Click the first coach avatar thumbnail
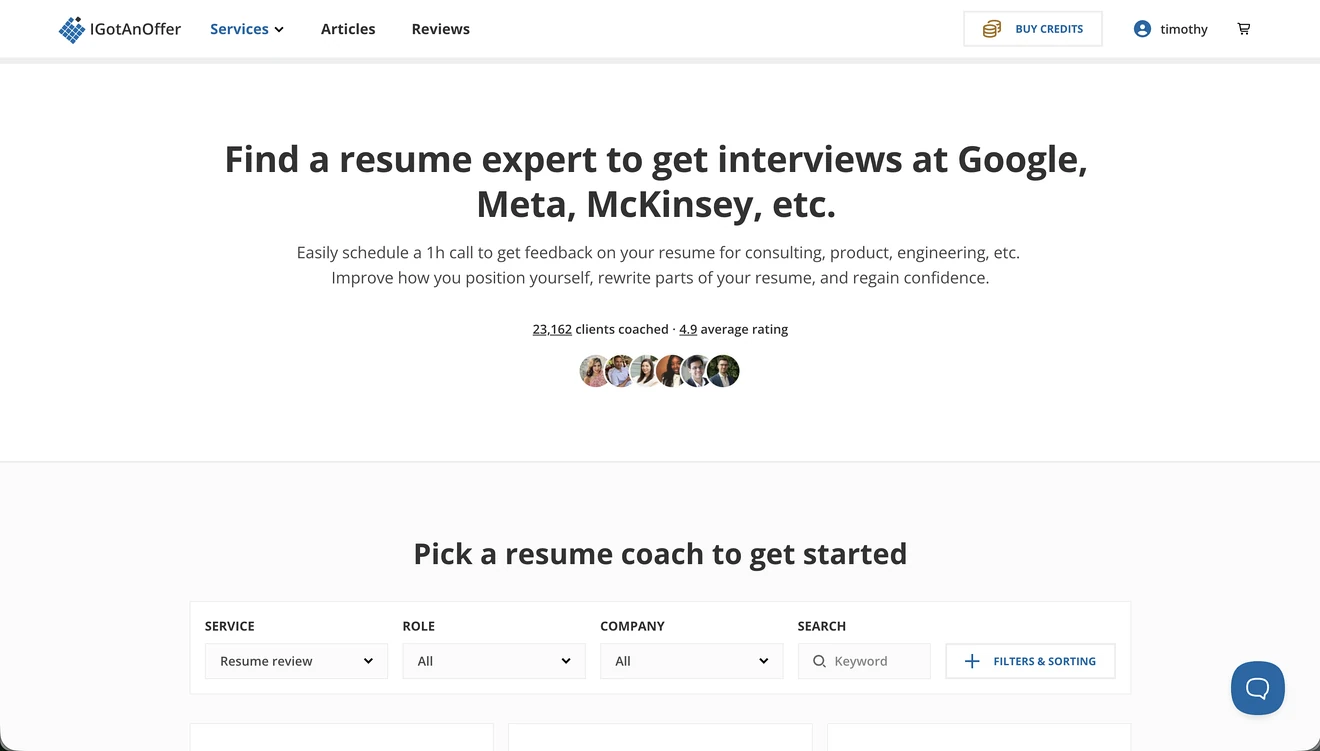This screenshot has height=751, width=1320. click(595, 371)
